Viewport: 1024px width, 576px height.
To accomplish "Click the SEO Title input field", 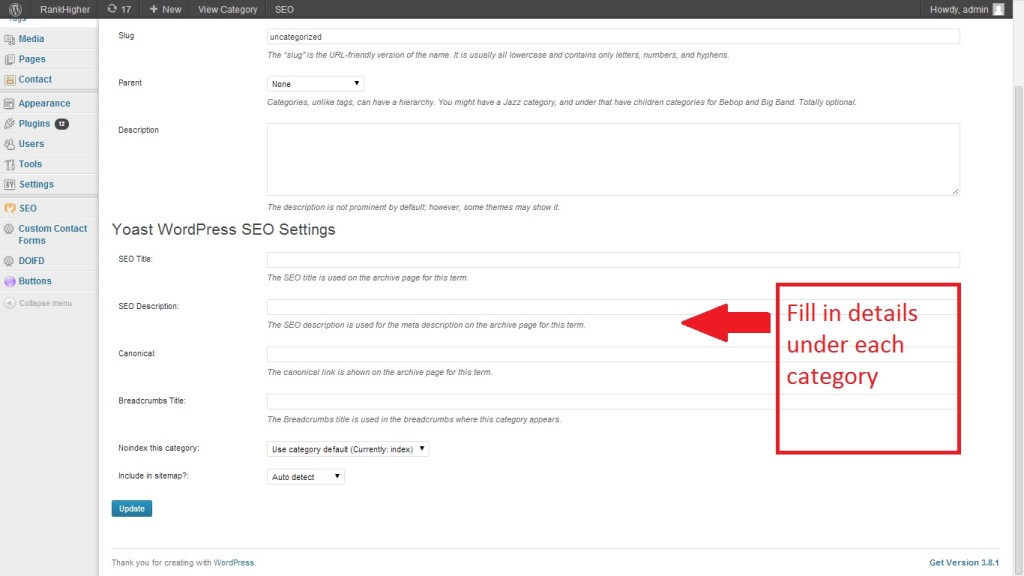I will click(x=613, y=259).
